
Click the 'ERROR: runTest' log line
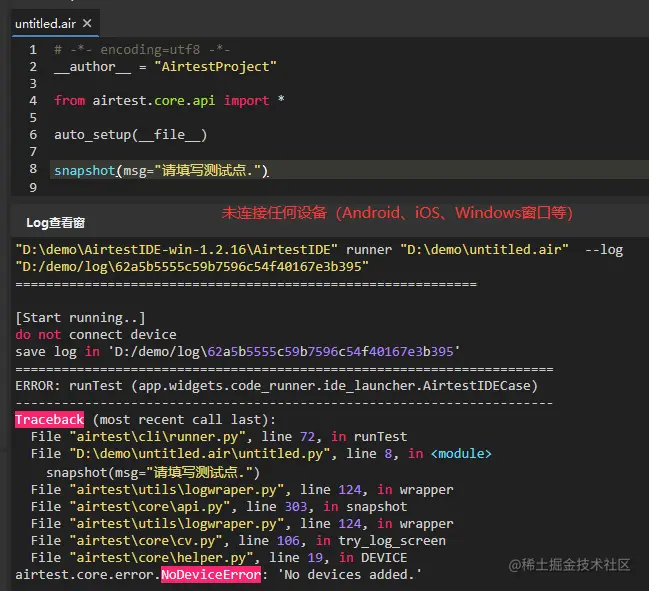[x=276, y=386]
